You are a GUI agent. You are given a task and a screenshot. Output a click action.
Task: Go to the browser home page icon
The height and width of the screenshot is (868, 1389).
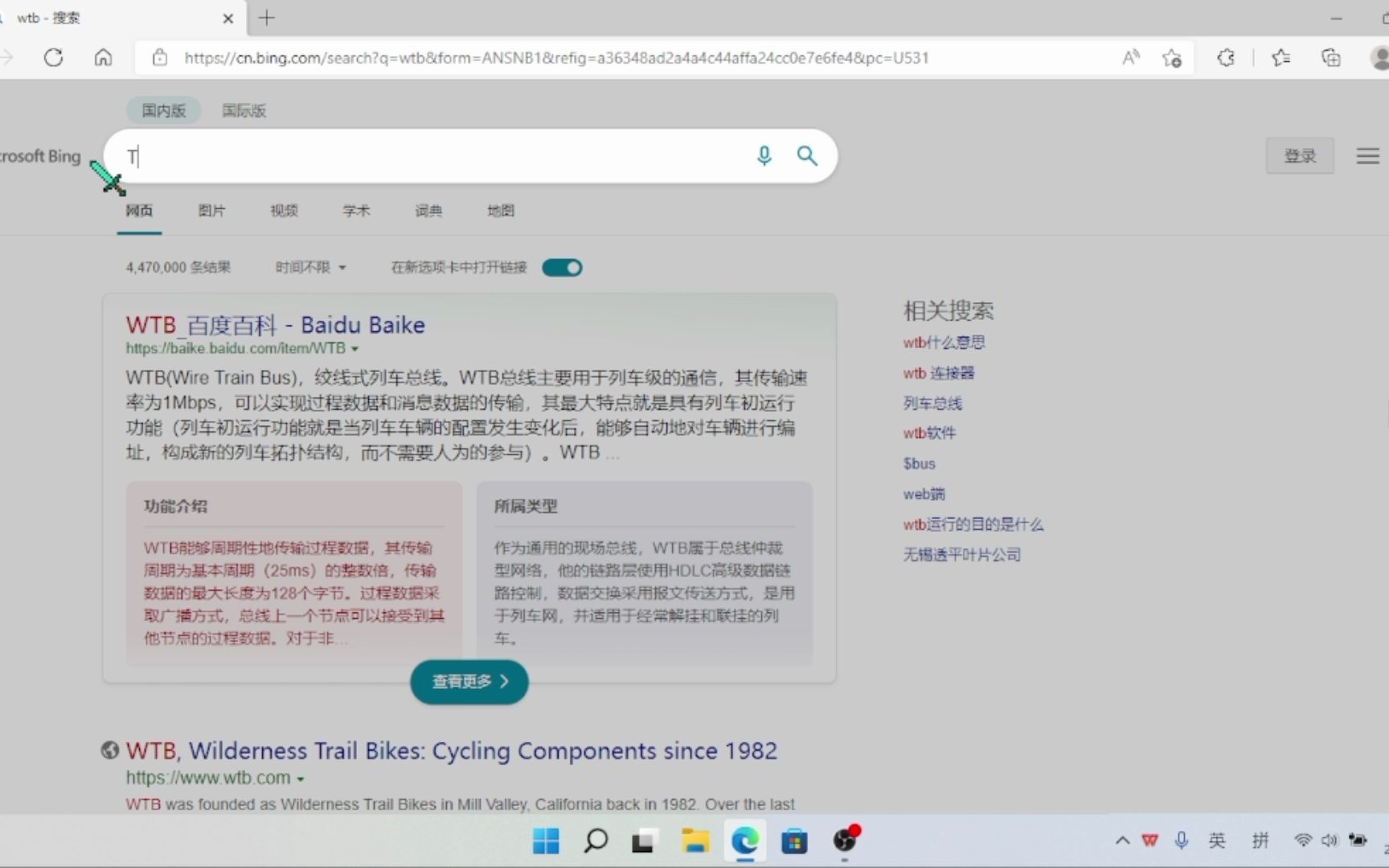(x=103, y=58)
